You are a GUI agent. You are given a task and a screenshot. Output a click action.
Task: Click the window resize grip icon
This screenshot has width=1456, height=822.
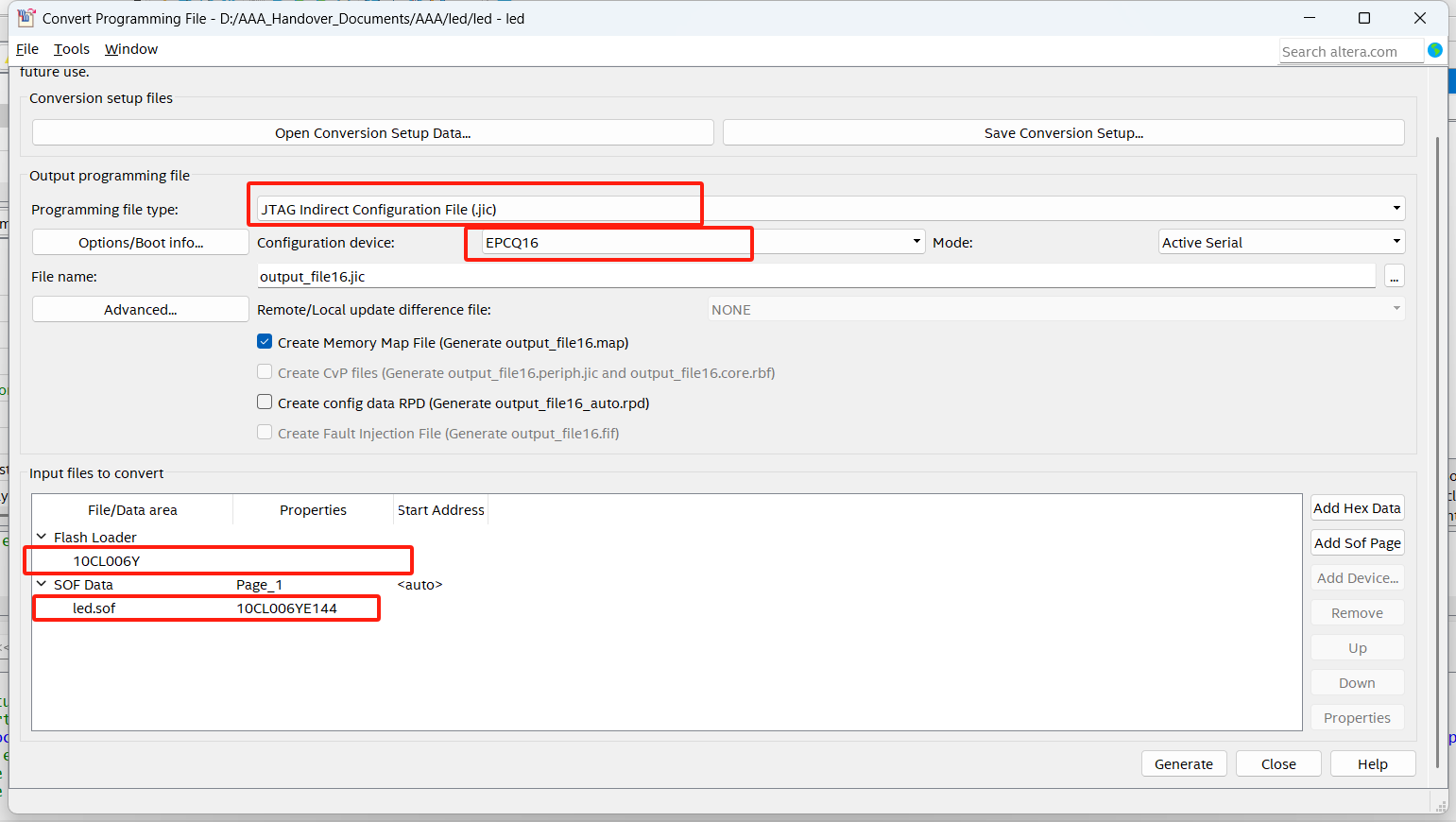pyautogui.click(x=1441, y=806)
